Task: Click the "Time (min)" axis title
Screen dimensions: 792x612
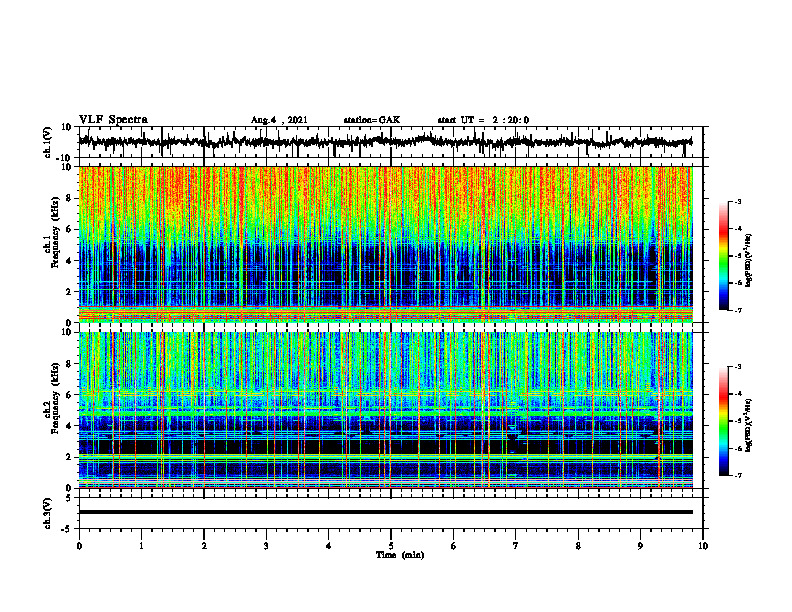Action: pyautogui.click(x=400, y=555)
